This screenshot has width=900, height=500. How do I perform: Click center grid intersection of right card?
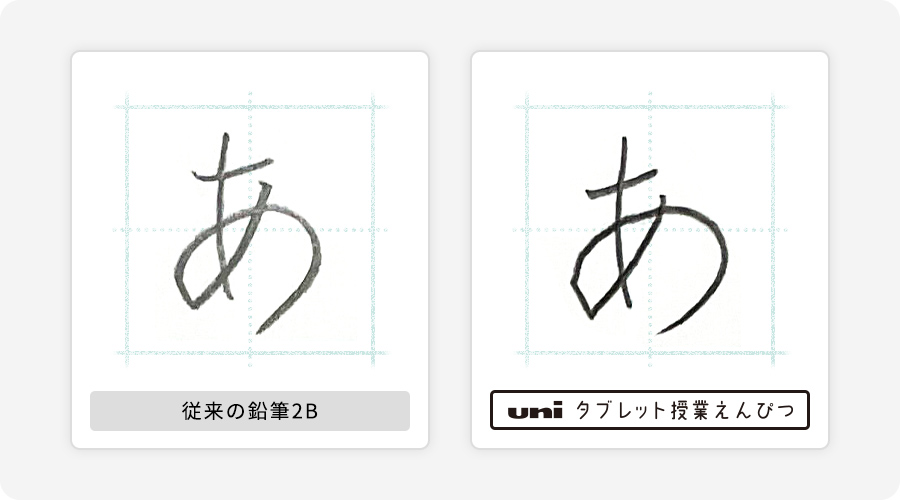(650, 230)
